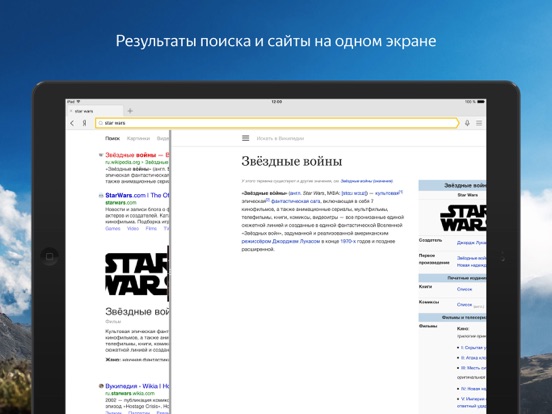Click the 'культовая' link in article
The width and height of the screenshot is (552, 414).
pyautogui.click(x=387, y=193)
